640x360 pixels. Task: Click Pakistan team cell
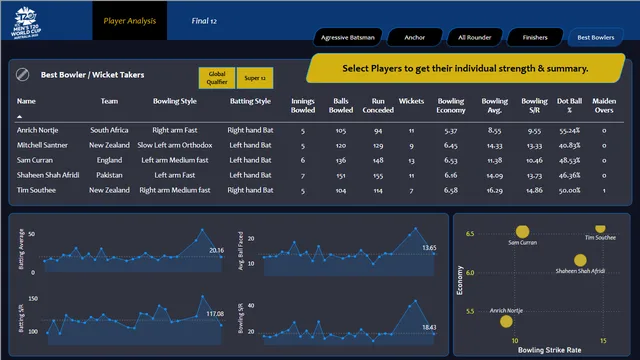pyautogui.click(x=109, y=175)
